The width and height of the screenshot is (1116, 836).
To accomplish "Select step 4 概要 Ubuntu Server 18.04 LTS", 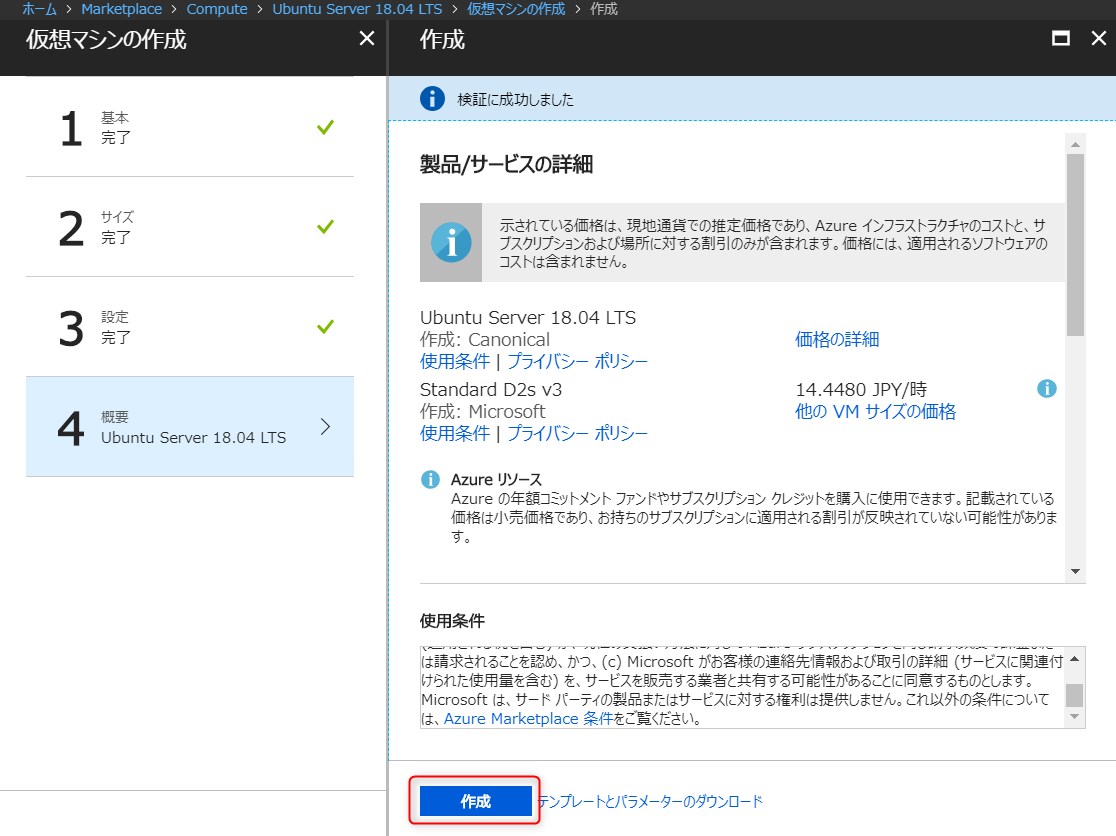I will pyautogui.click(x=190, y=427).
